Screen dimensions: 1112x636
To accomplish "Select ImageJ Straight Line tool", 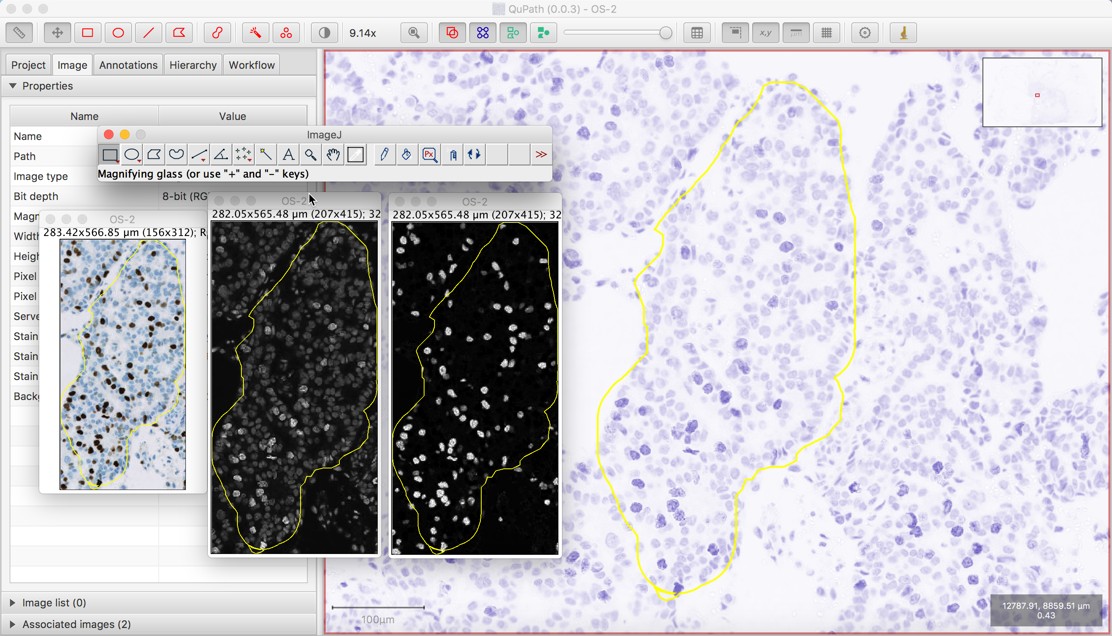I will pyautogui.click(x=199, y=155).
